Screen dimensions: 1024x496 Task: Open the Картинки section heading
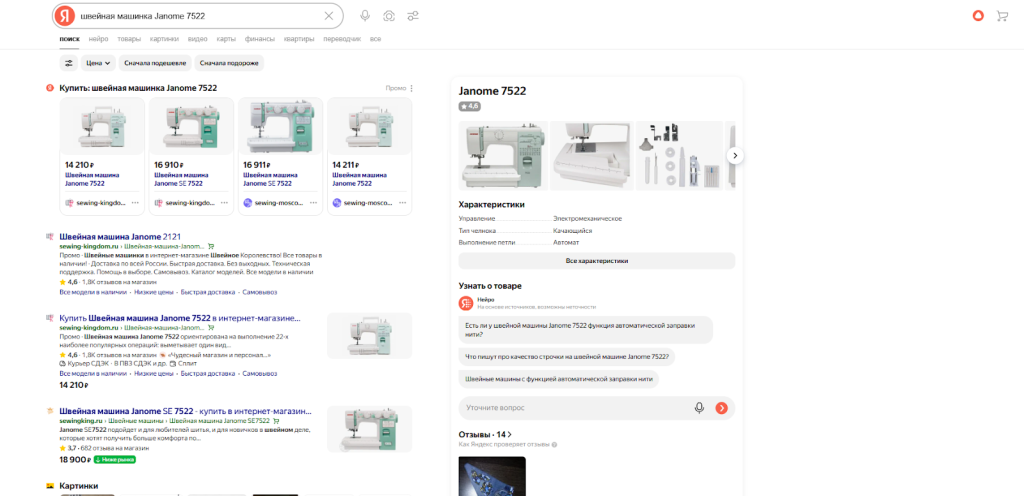[x=78, y=486]
